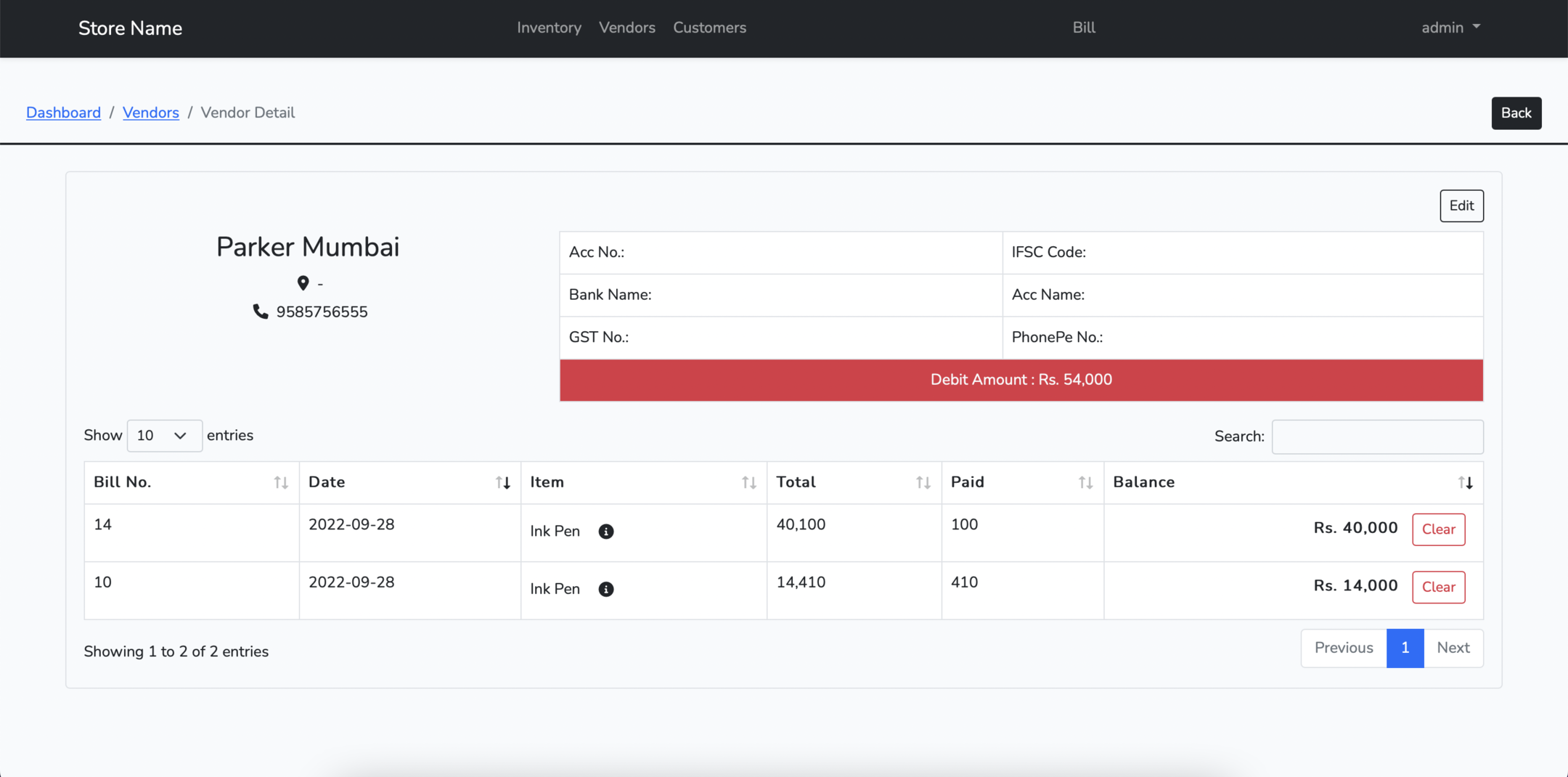
Task: Sort table by Total column
Action: tap(854, 482)
